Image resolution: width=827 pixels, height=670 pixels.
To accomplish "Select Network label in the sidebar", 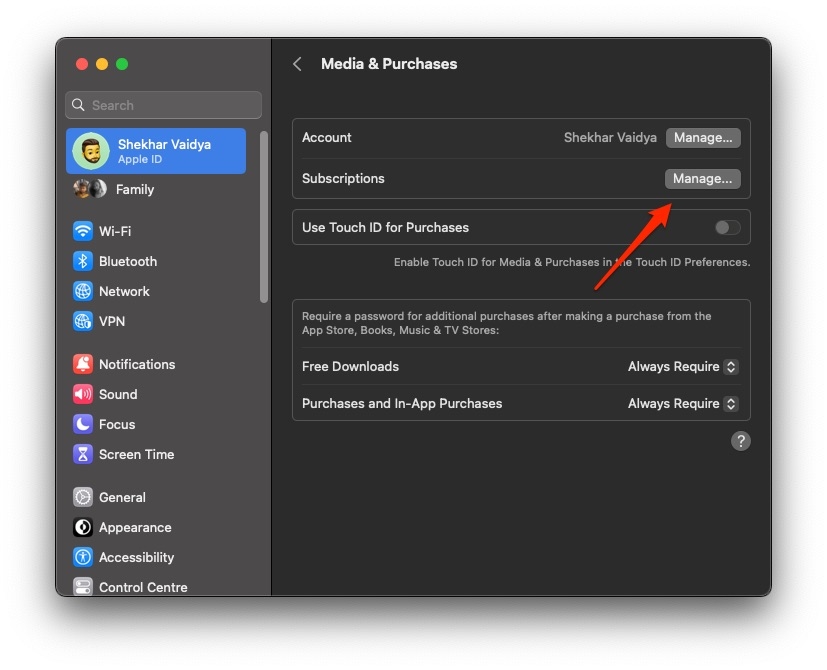I will [124, 291].
